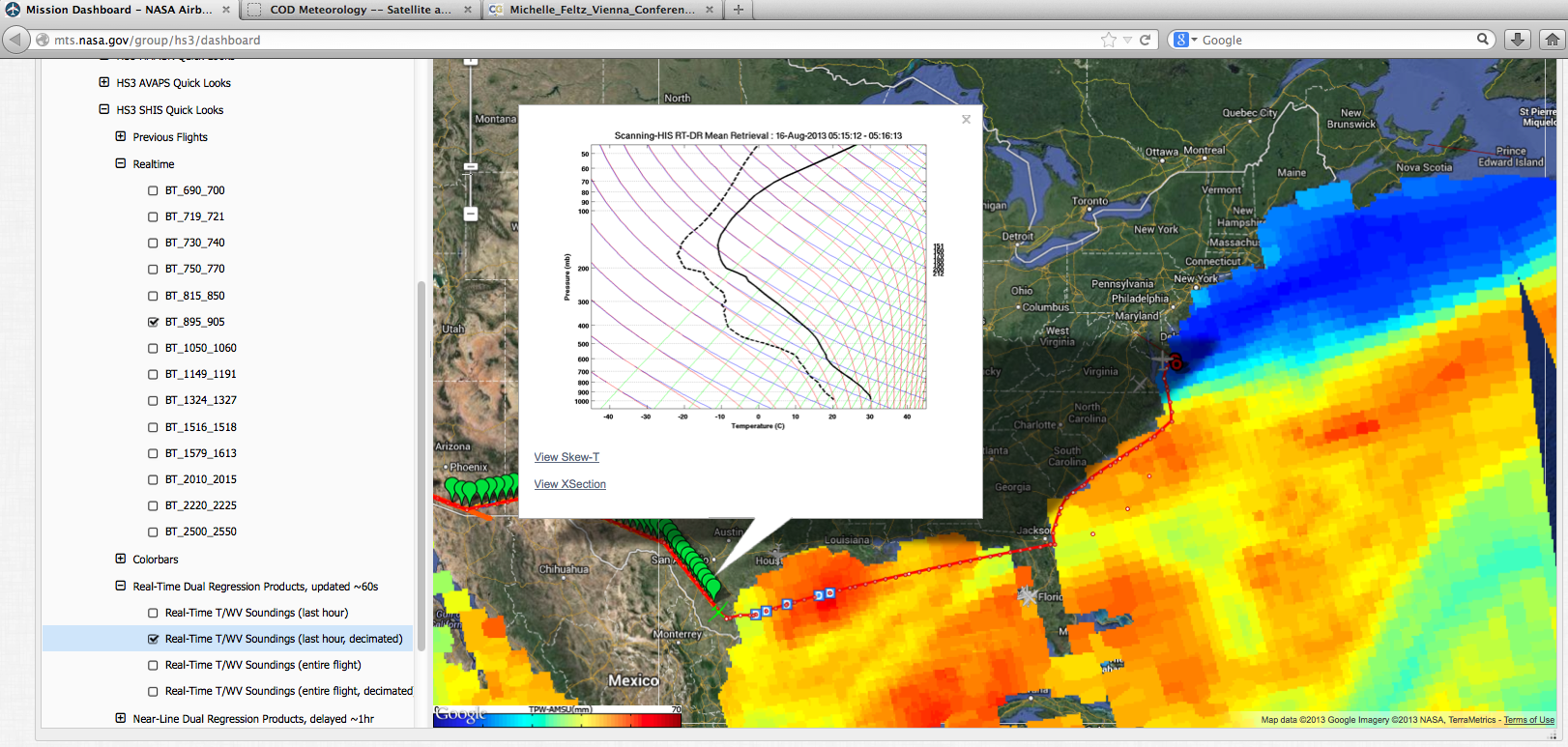Viewport: 1568px width, 747px height.
Task: Expand HS3 AVAPS Quick Looks
Action: (104, 83)
